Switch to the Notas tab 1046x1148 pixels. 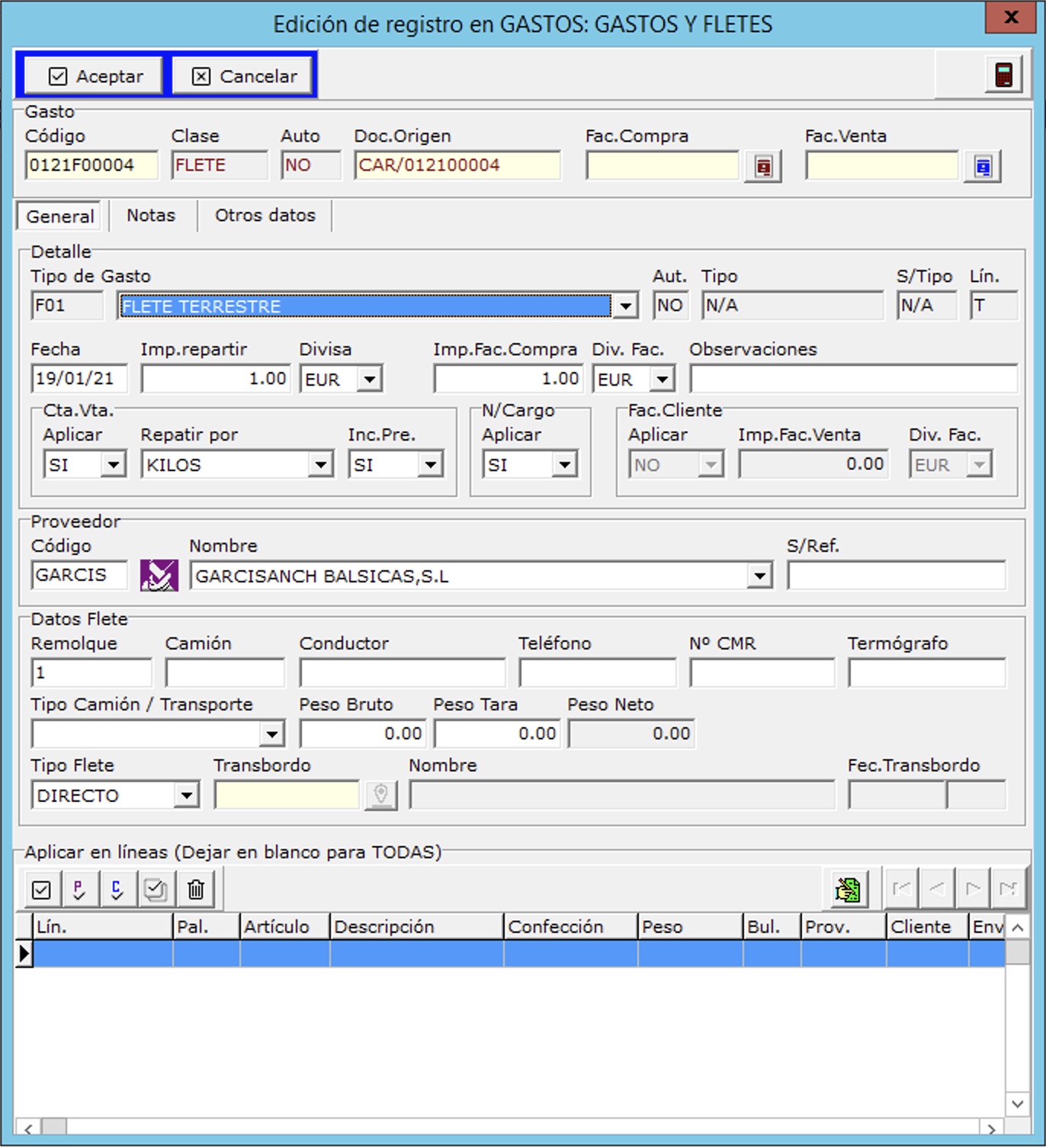pyautogui.click(x=151, y=216)
